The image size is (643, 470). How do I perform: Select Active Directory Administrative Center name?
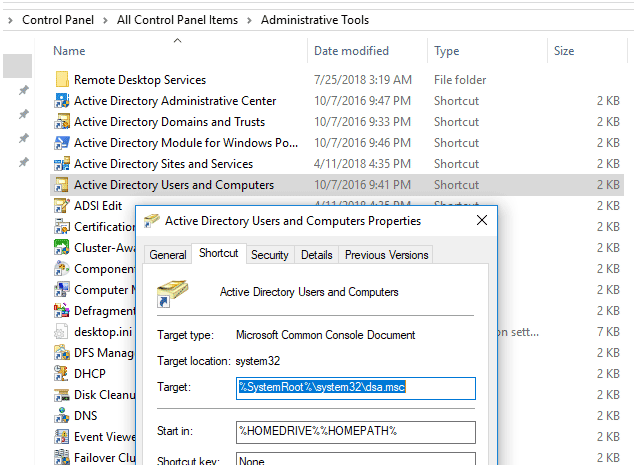[x=175, y=100]
